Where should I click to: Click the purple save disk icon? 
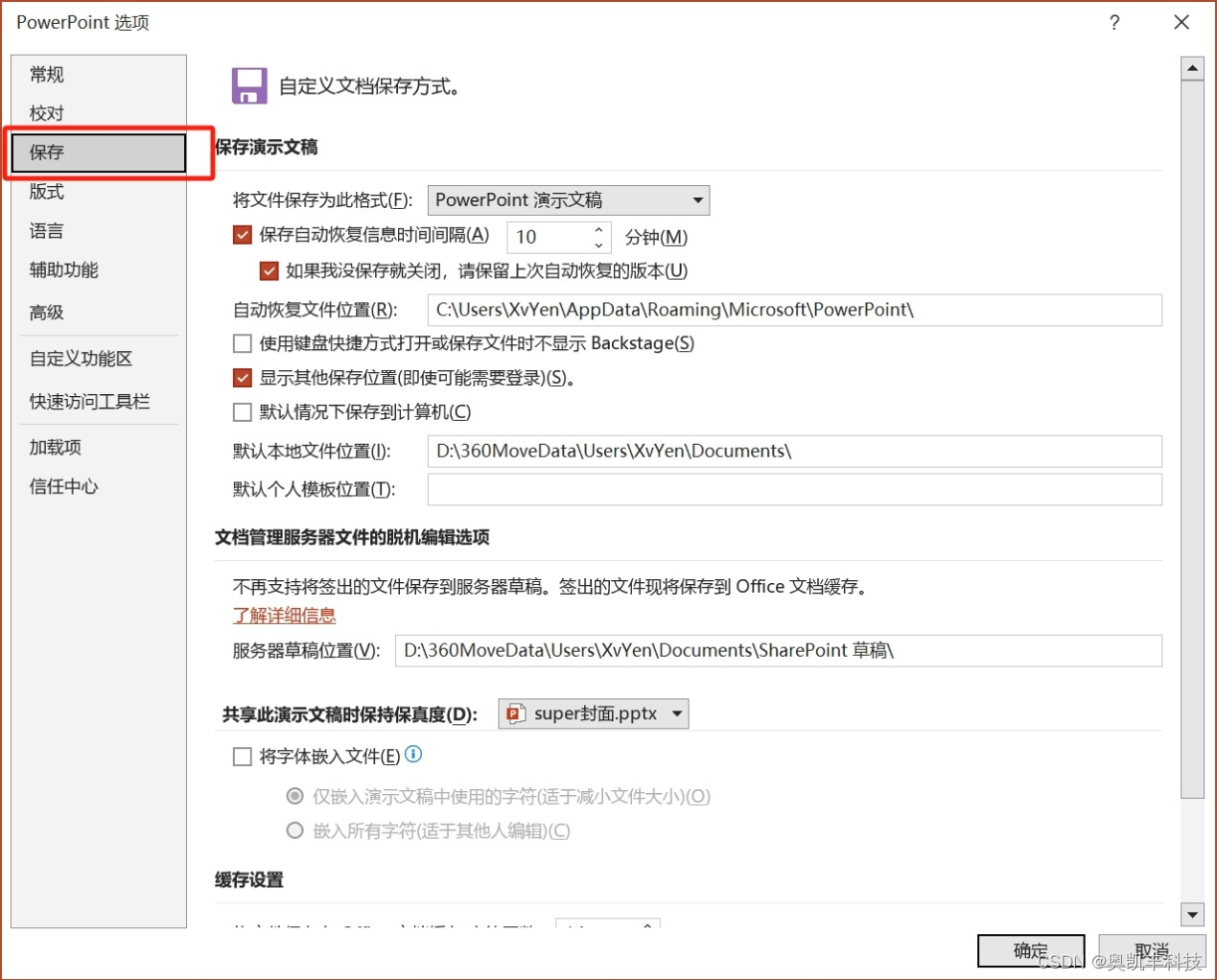pos(249,86)
